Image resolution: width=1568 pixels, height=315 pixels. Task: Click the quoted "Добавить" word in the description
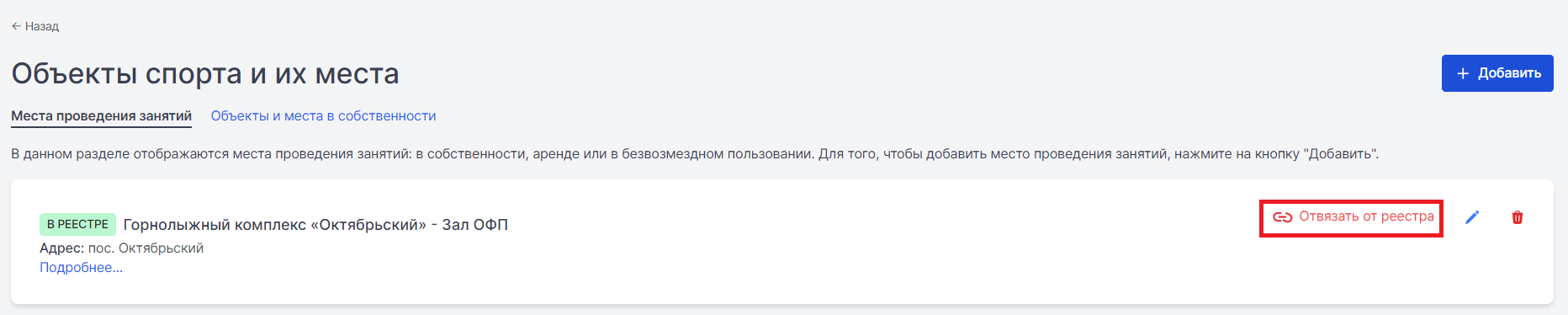tap(1339, 154)
